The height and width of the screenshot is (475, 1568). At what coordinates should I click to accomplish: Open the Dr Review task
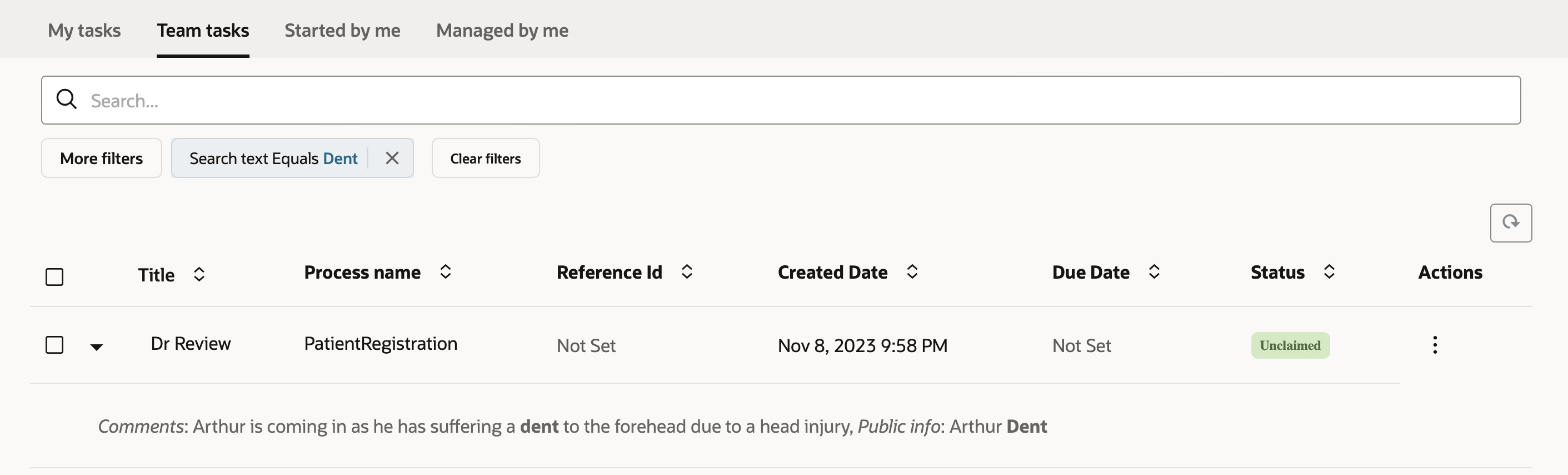tap(191, 344)
